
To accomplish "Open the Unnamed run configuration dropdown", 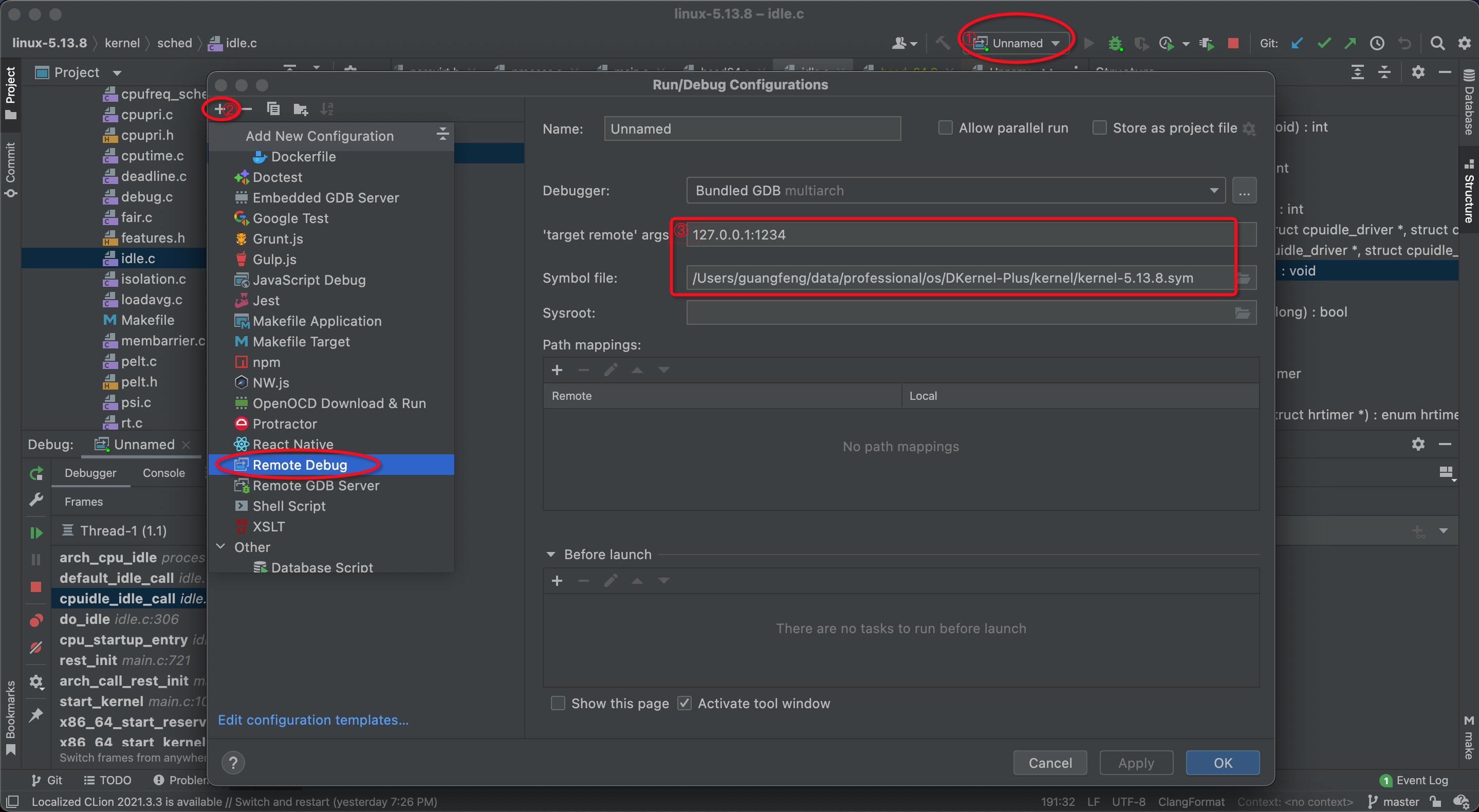I will pos(1017,43).
